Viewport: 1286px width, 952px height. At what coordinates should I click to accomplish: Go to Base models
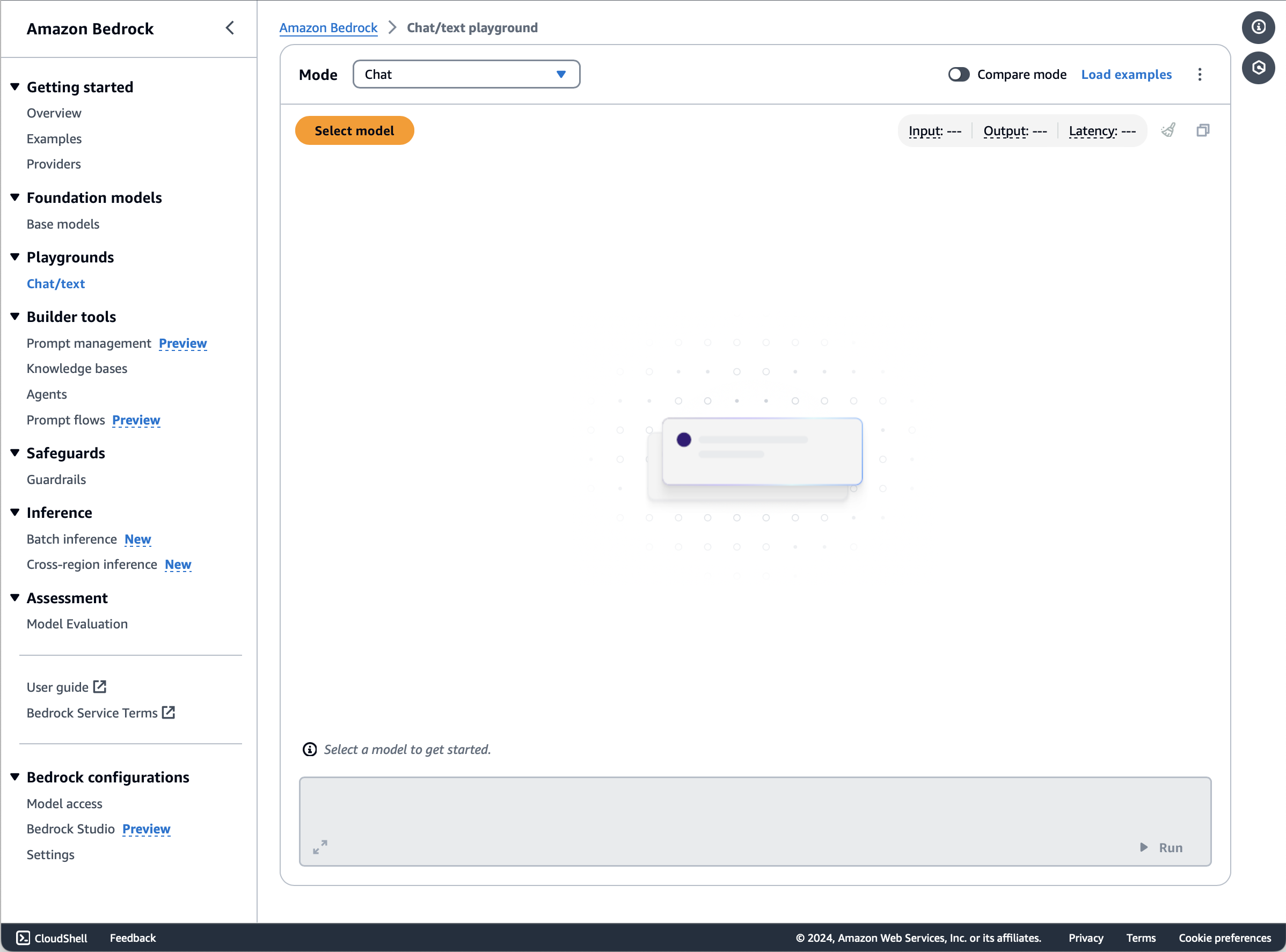[63, 224]
